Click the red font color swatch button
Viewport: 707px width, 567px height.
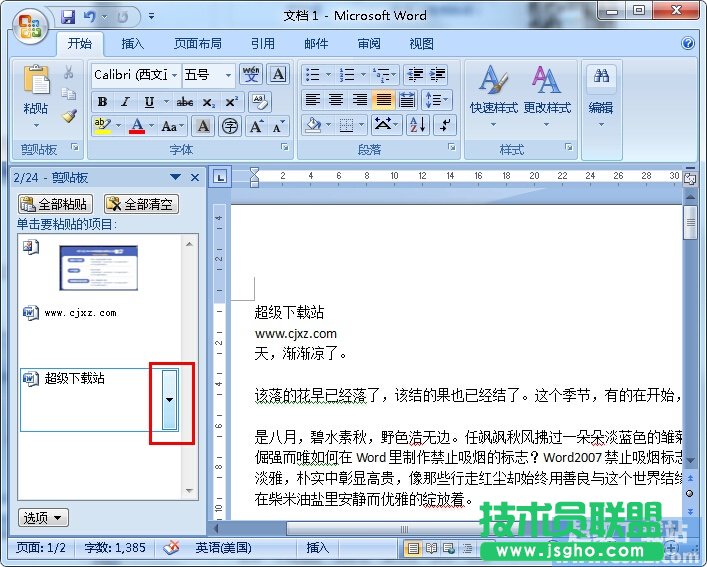click(x=136, y=126)
